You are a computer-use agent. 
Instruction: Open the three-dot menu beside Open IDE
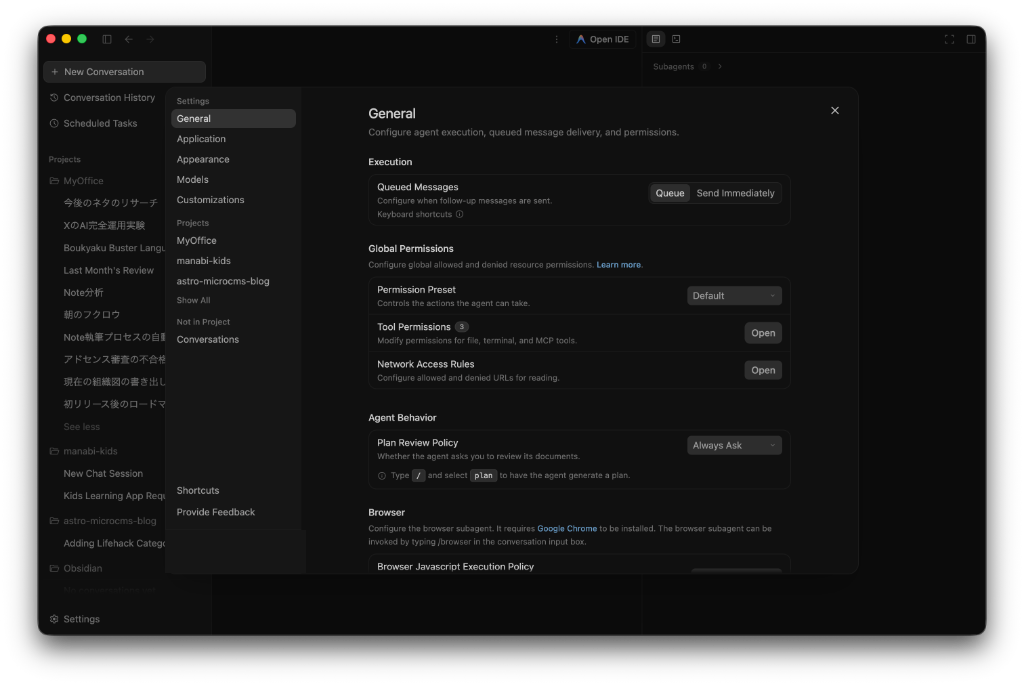click(x=556, y=39)
